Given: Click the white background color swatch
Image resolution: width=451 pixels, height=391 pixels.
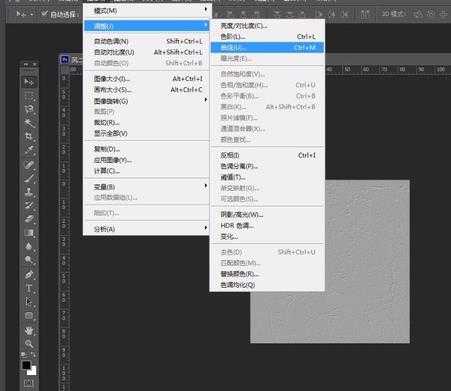Looking at the screenshot, I should point(33,371).
